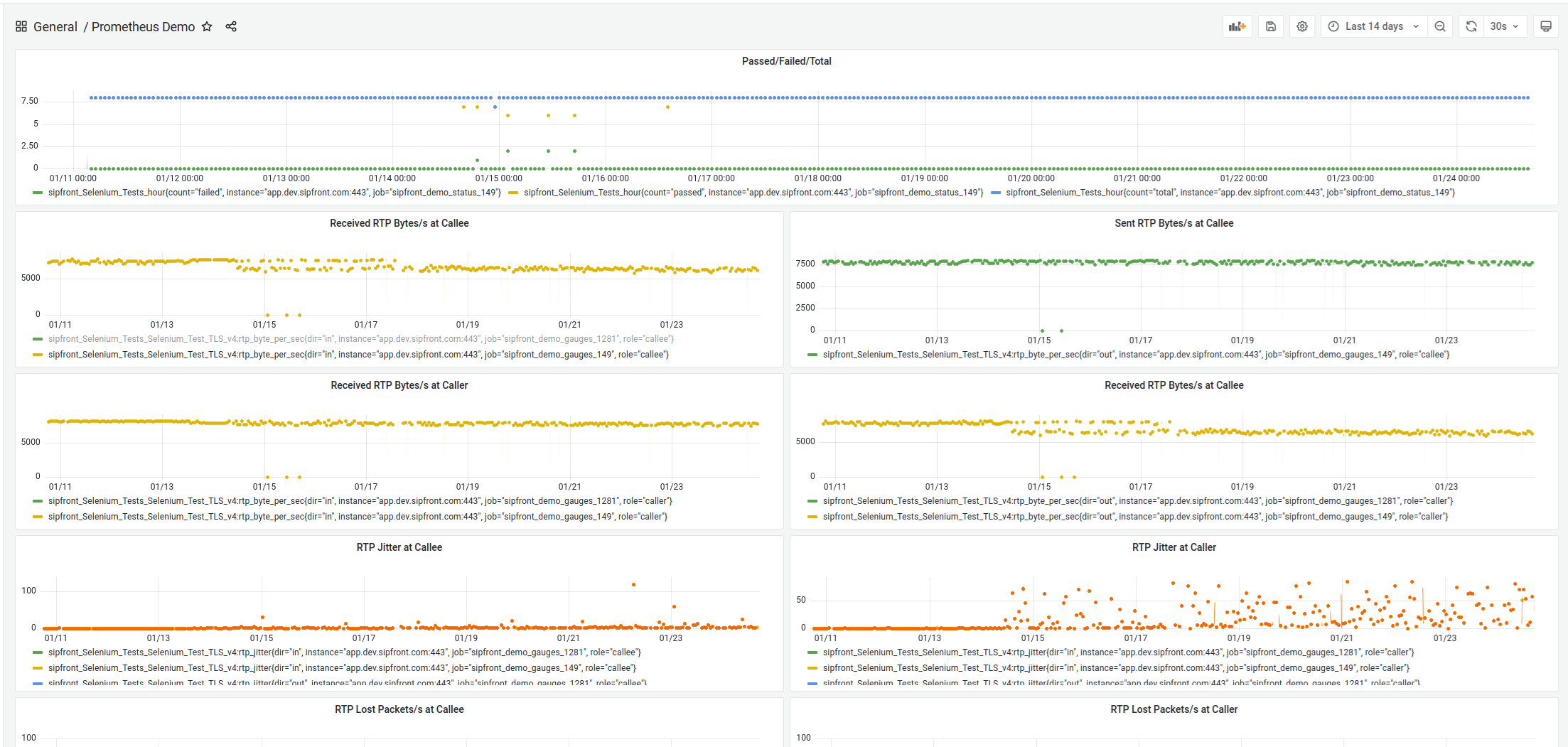Image resolution: width=1568 pixels, height=747 pixels.
Task: Click the 01/11 00:00 axis label in top panel
Action: tap(73, 178)
